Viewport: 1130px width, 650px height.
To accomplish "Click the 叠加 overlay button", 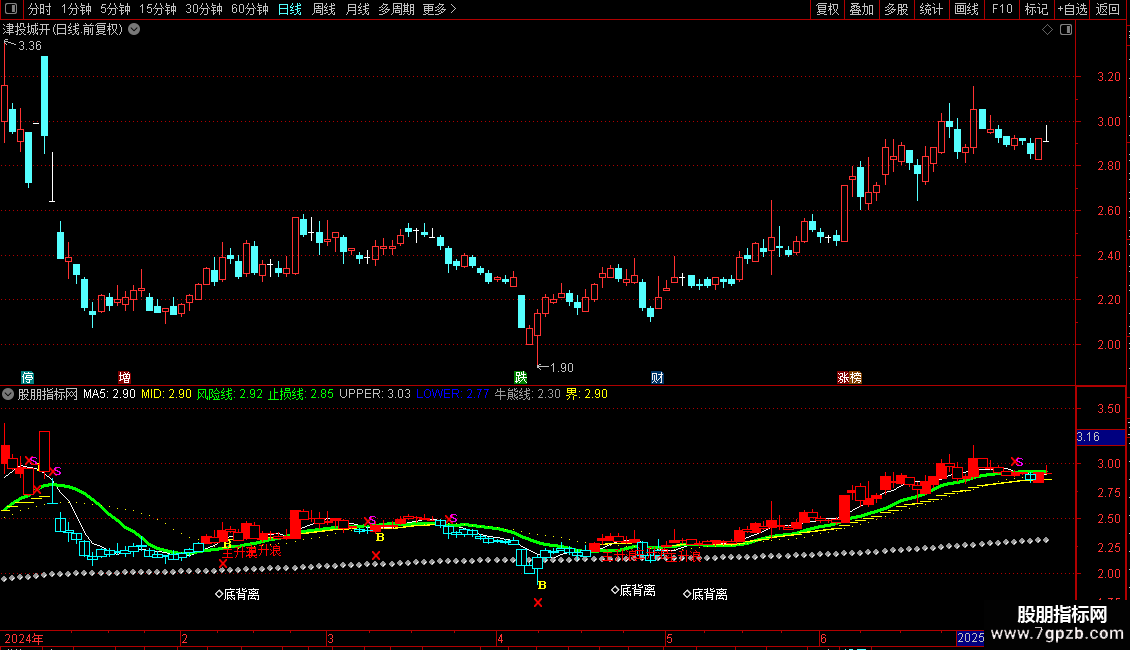I will (x=862, y=9).
